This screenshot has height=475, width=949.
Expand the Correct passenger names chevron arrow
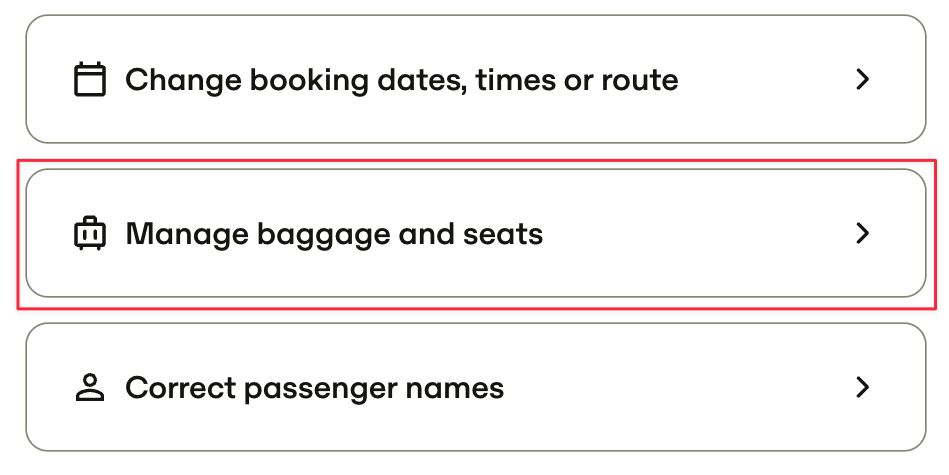click(x=862, y=387)
